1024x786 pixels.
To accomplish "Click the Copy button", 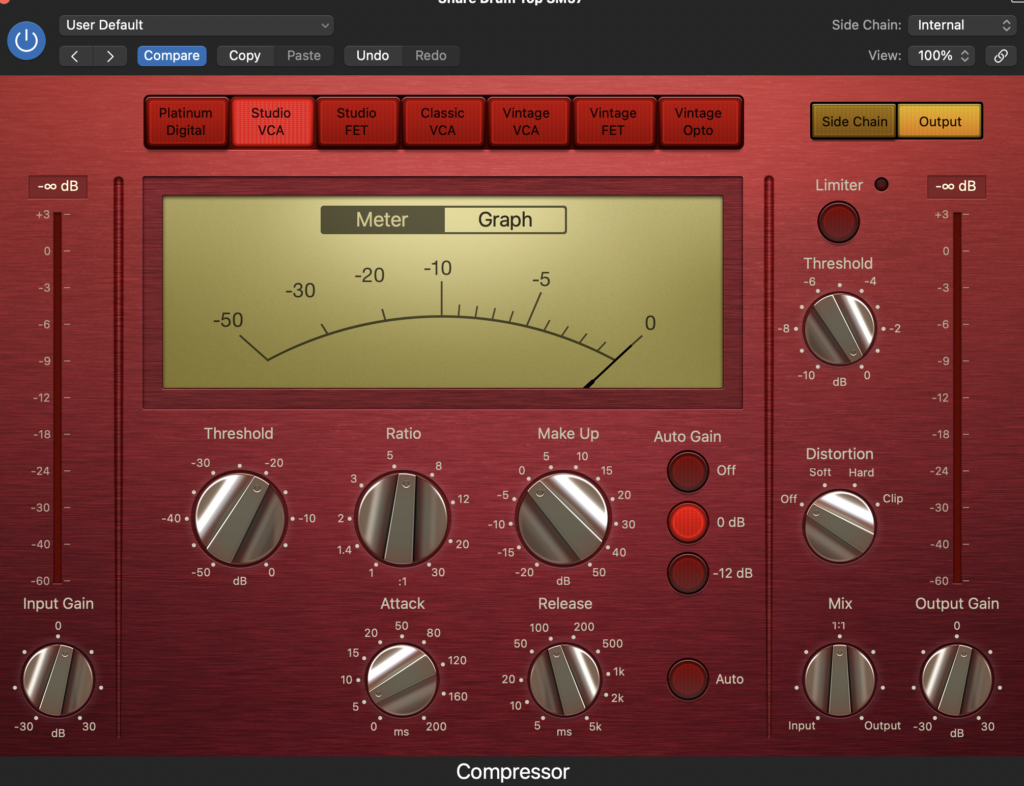I will [x=244, y=56].
